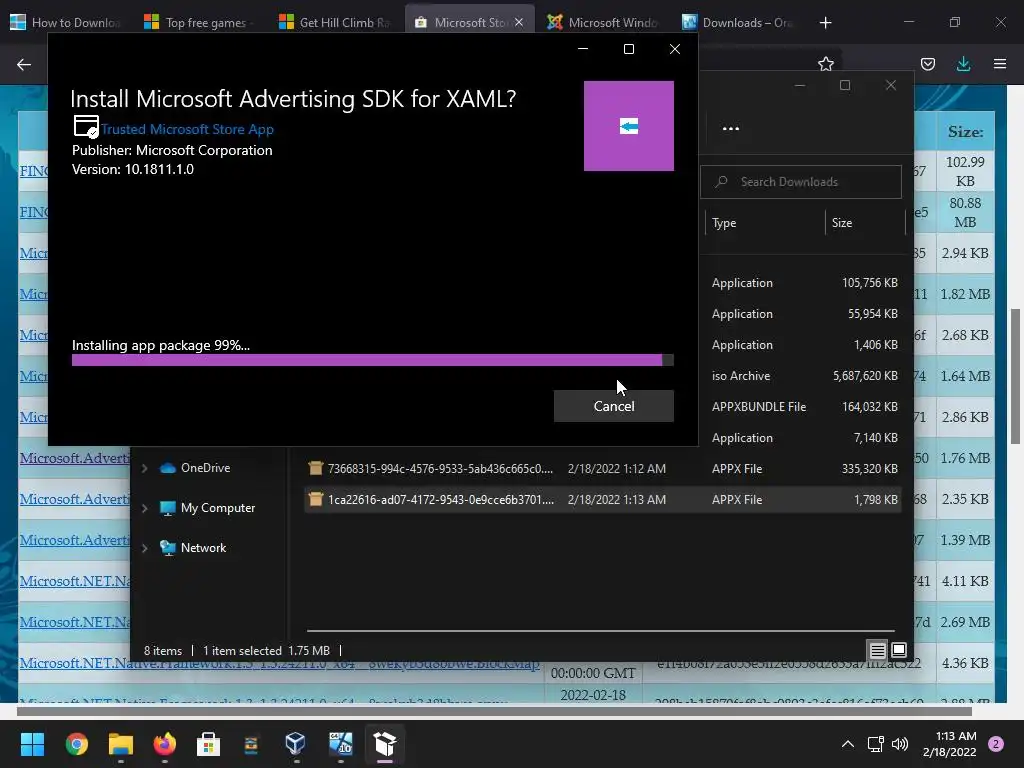Focus the Search Downloads field

click(801, 182)
